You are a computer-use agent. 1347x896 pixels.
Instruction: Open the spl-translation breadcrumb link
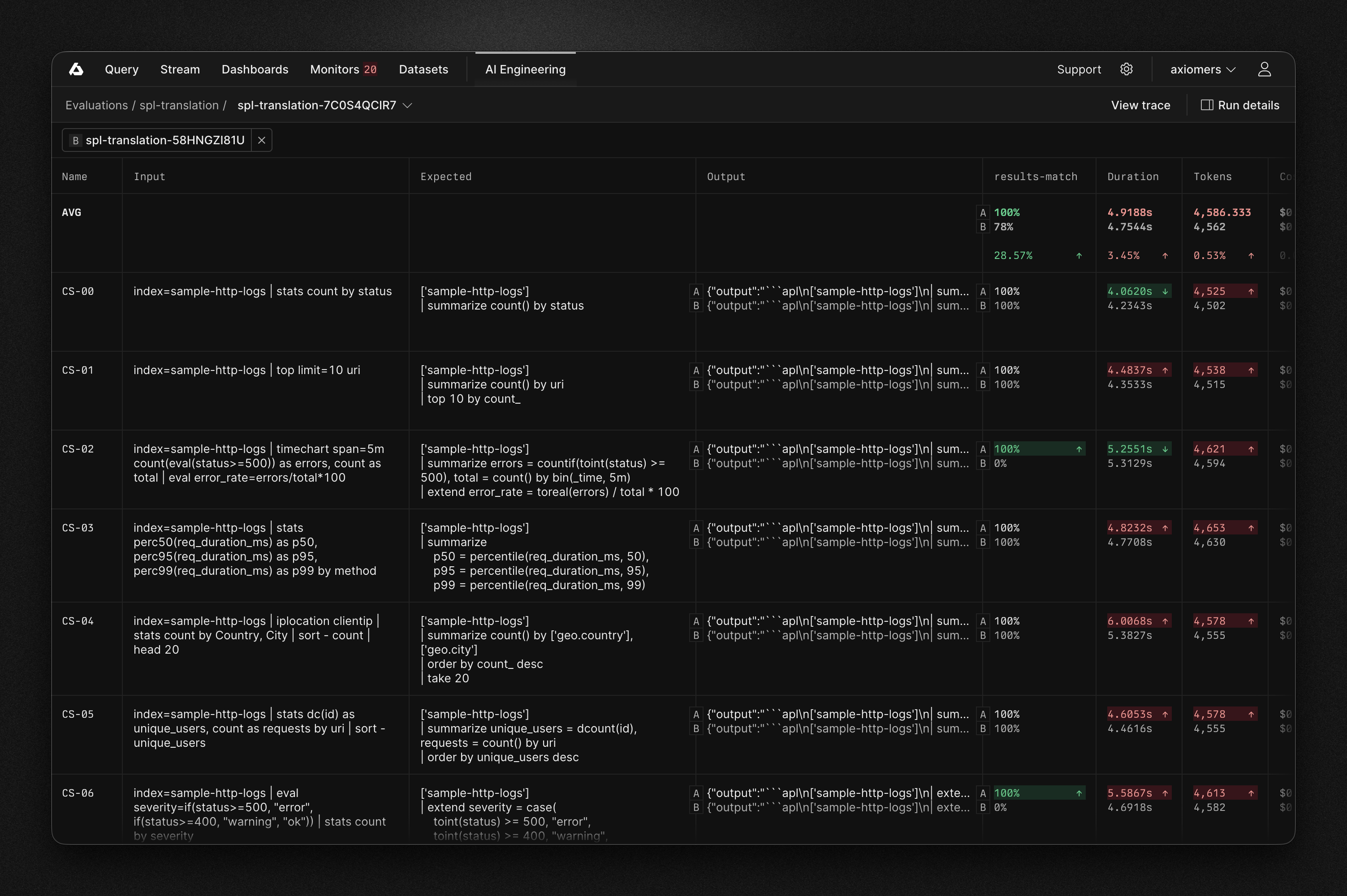(179, 105)
